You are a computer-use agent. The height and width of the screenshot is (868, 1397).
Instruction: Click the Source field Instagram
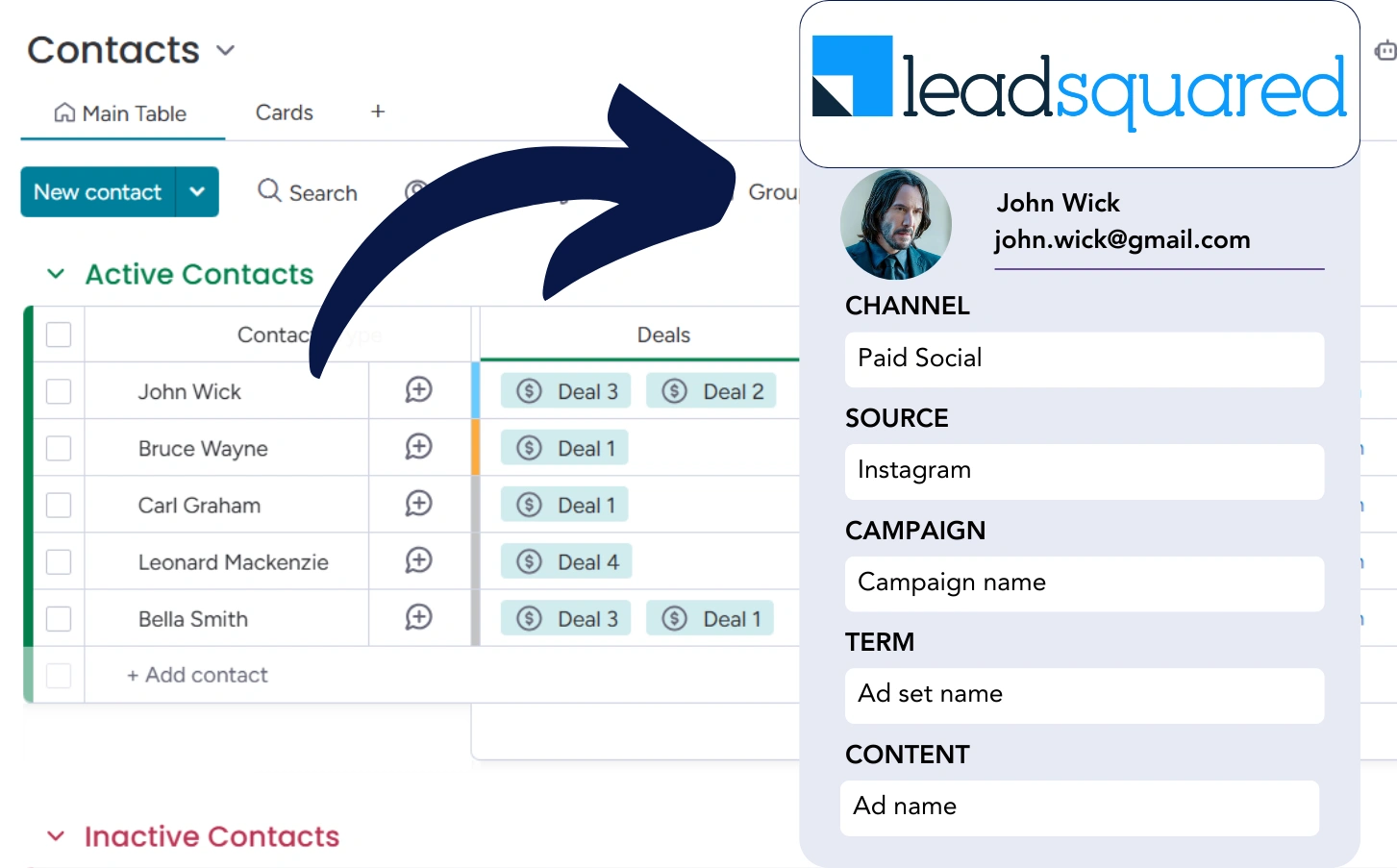pyautogui.click(x=1085, y=471)
